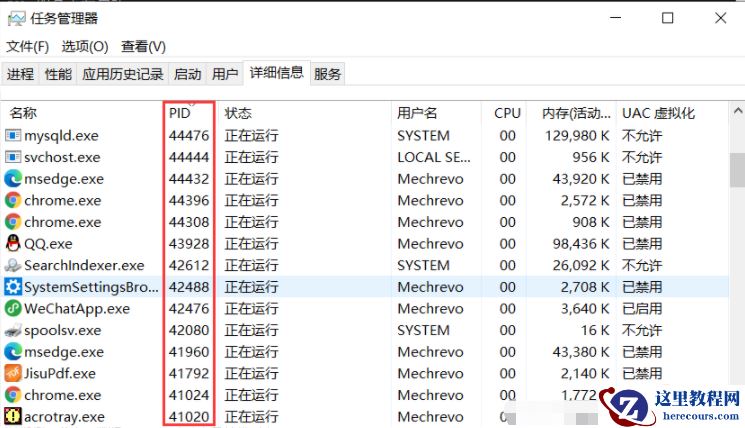Click PID value 41792

coord(189,373)
